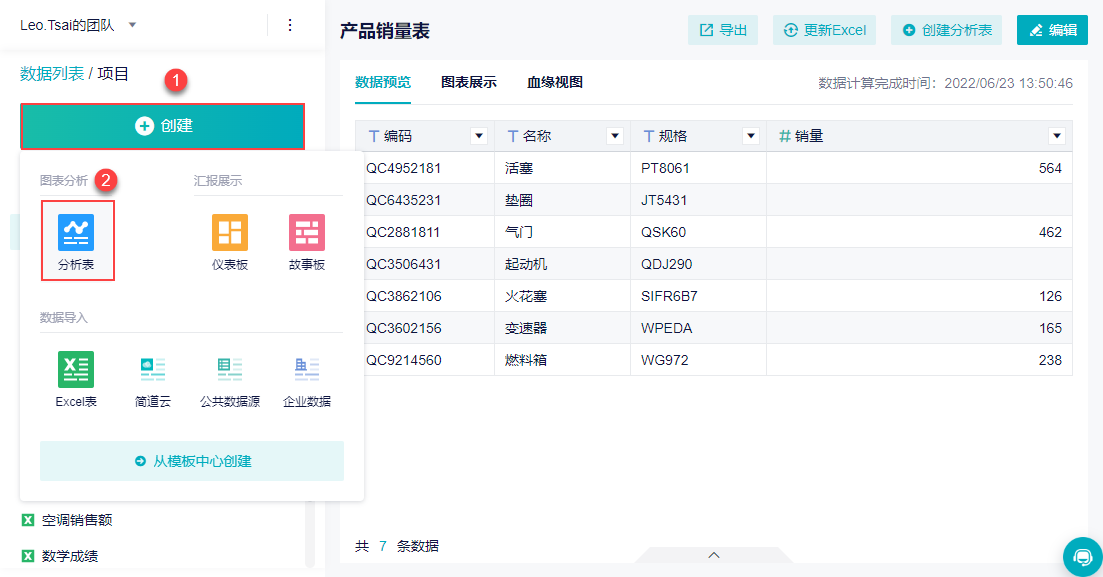The width and height of the screenshot is (1103, 577).
Task: Choose the 企业数据 enterprise data icon
Action: coord(307,369)
